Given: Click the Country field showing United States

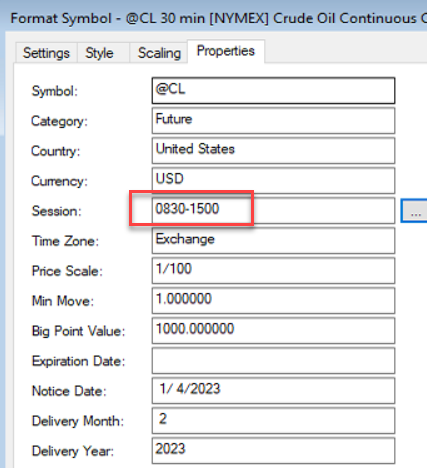Looking at the screenshot, I should point(273,151).
